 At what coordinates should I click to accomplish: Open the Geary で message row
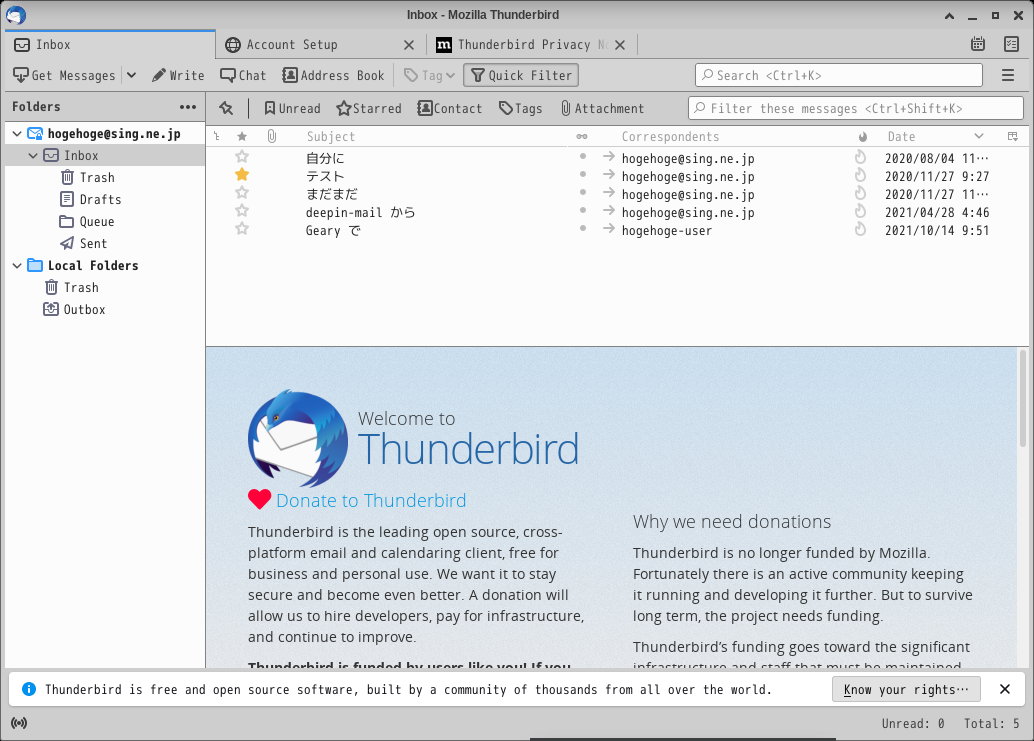pos(616,230)
